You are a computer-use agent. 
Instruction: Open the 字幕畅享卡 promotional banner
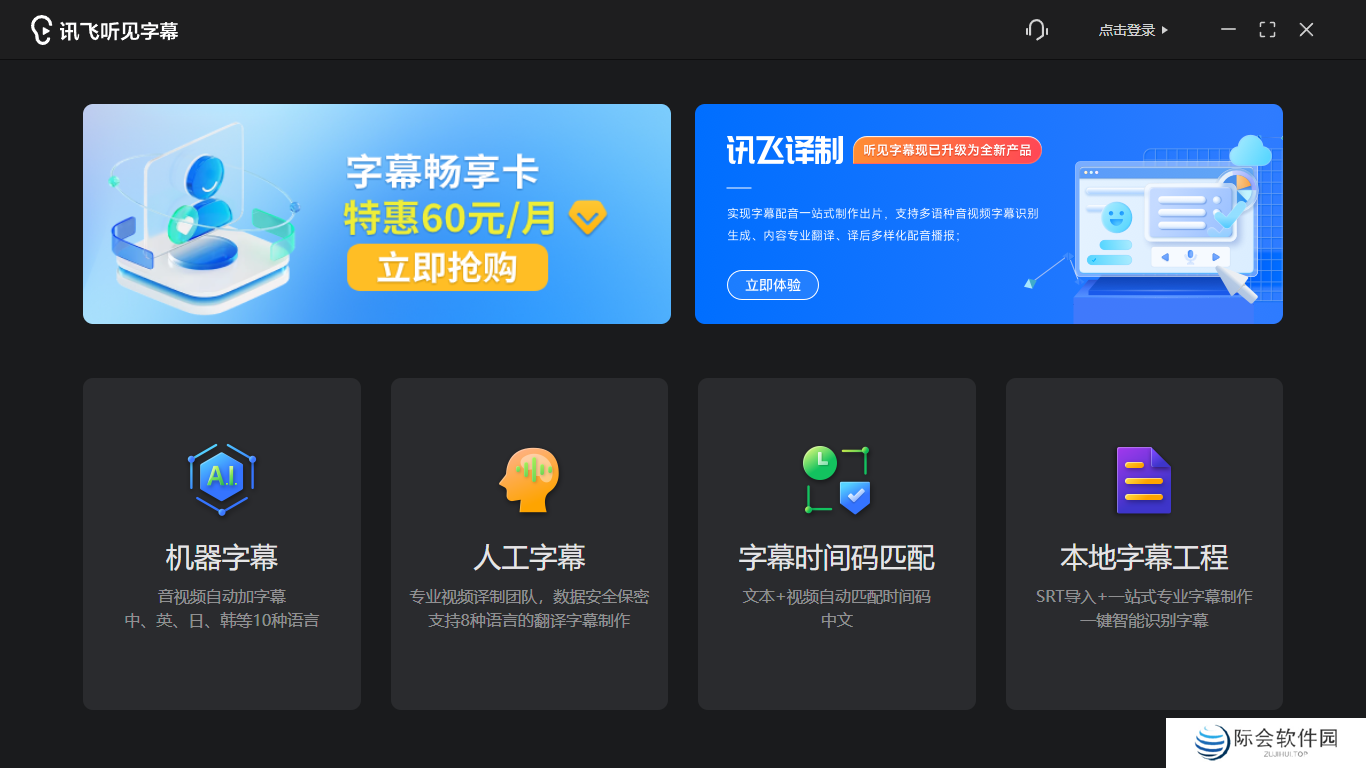376,213
